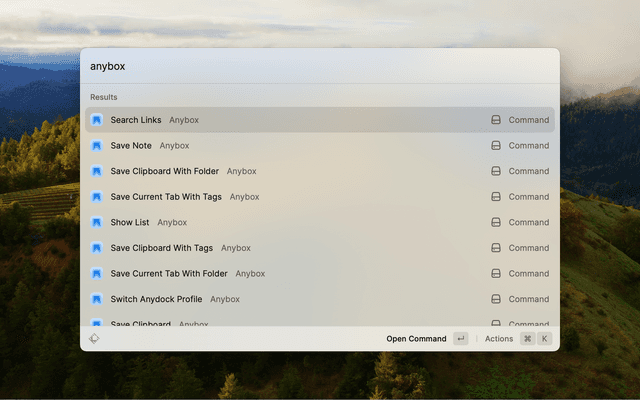Select the Search Links command

[136, 120]
